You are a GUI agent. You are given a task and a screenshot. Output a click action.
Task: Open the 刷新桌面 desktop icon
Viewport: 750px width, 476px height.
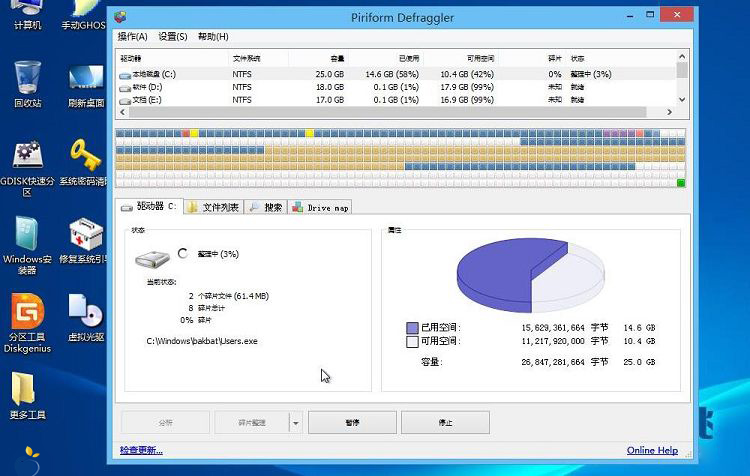click(x=86, y=85)
